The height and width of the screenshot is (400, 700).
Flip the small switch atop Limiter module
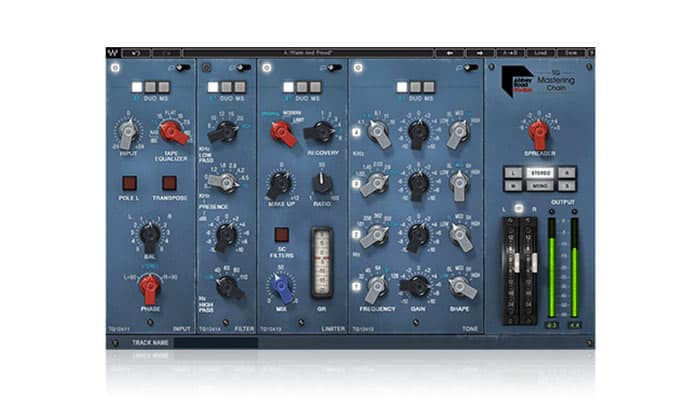[x=334, y=67]
